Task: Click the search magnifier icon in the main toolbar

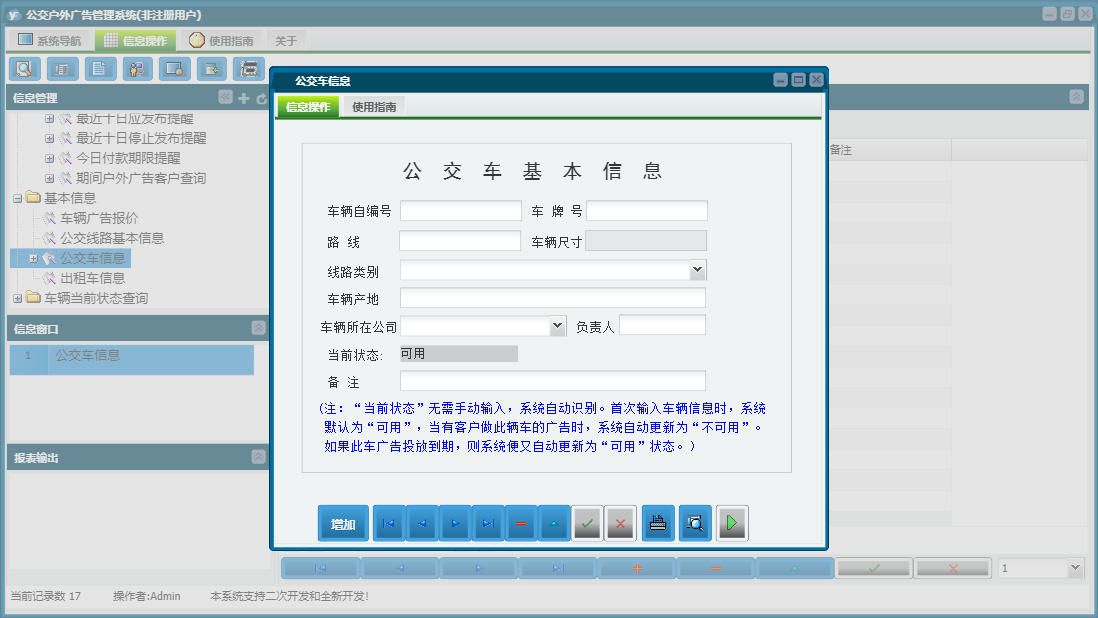Action: pos(24,68)
